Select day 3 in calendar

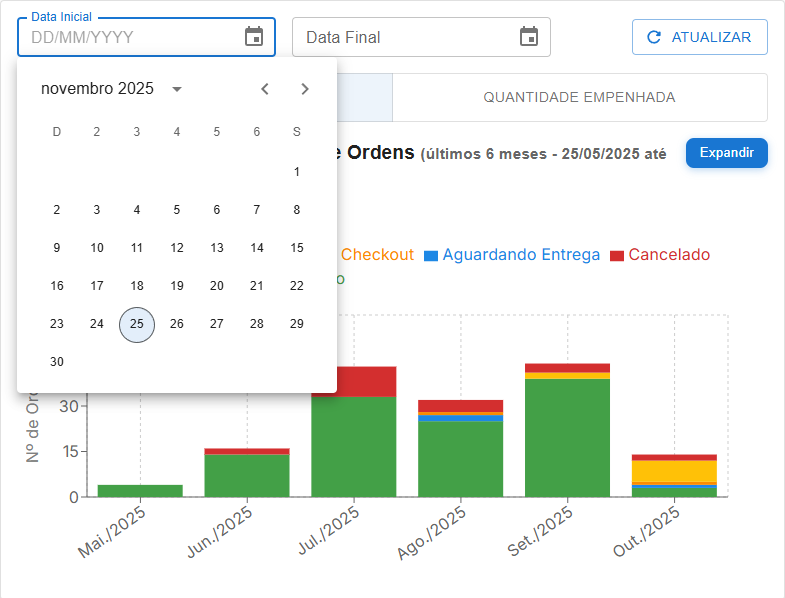[97, 210]
